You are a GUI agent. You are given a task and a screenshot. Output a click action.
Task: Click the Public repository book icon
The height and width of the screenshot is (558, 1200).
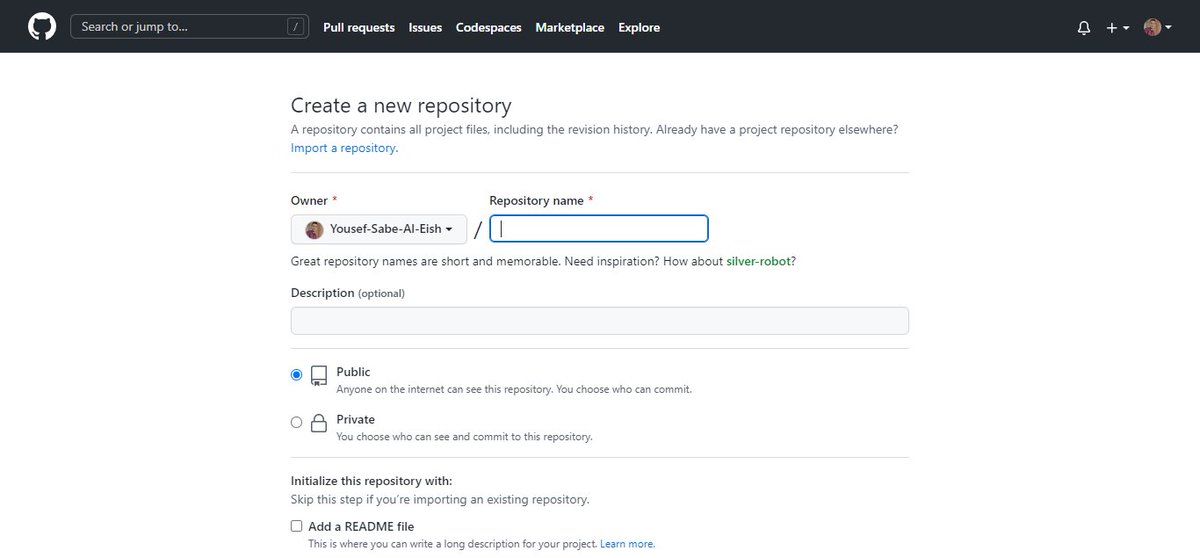319,376
